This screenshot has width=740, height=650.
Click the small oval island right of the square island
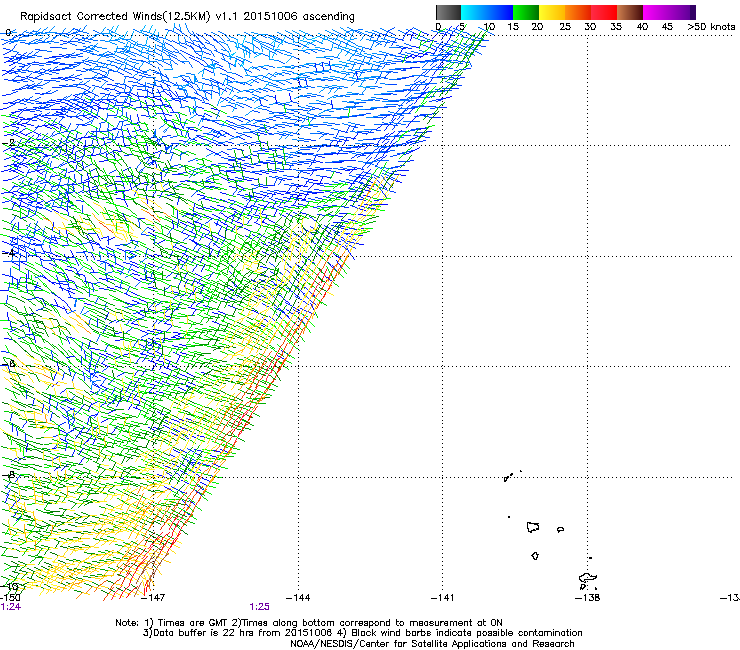pyautogui.click(x=560, y=530)
